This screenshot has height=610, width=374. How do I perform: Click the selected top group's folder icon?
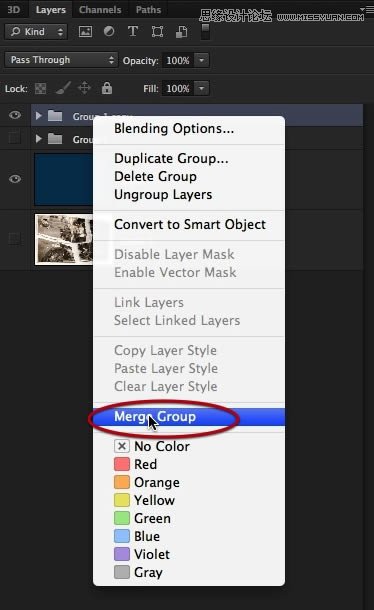tap(55, 116)
